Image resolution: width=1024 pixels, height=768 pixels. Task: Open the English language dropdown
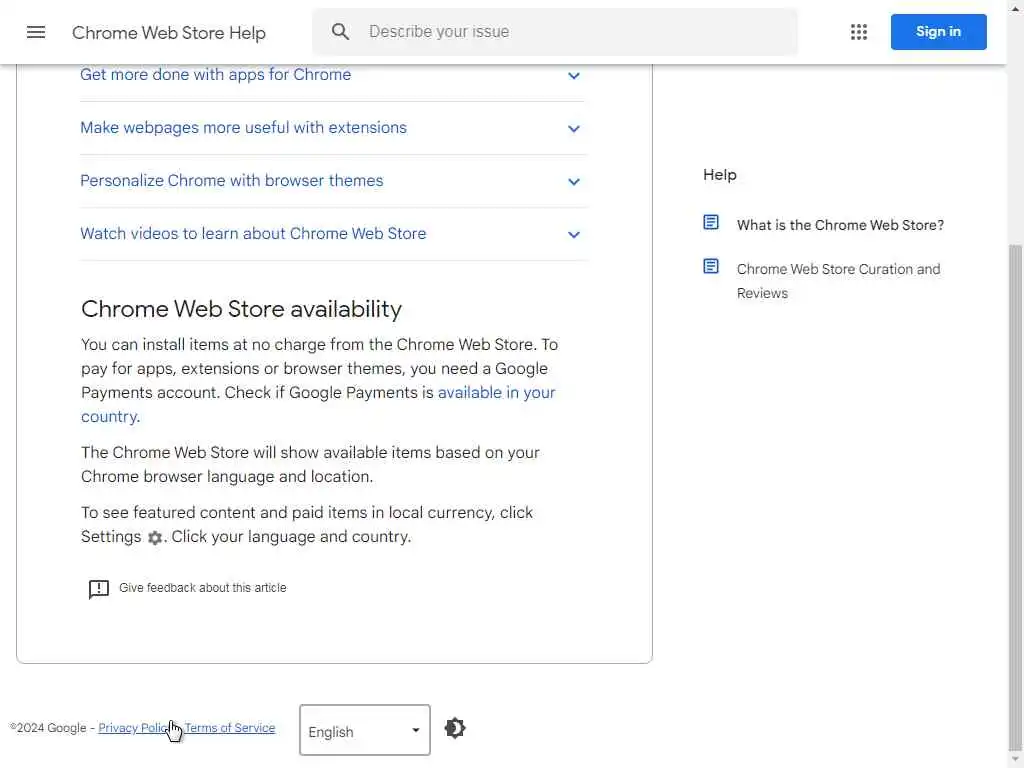point(365,730)
